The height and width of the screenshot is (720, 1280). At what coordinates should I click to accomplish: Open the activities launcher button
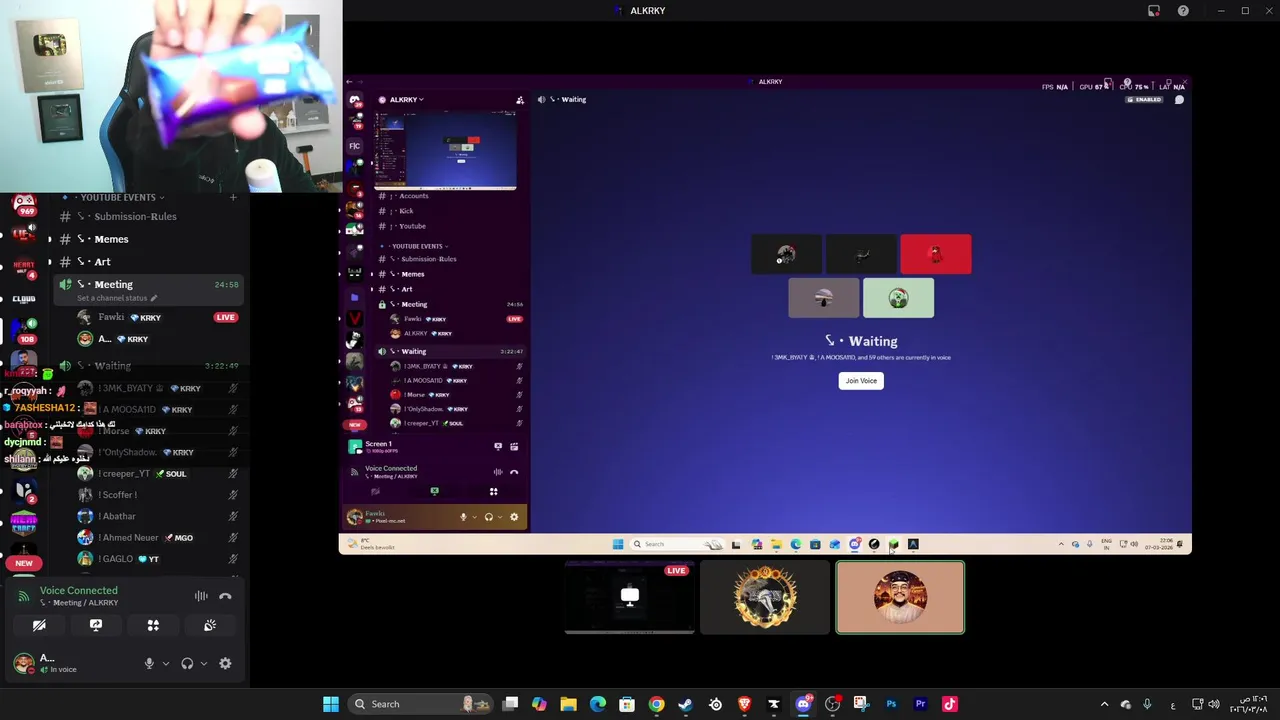153,625
